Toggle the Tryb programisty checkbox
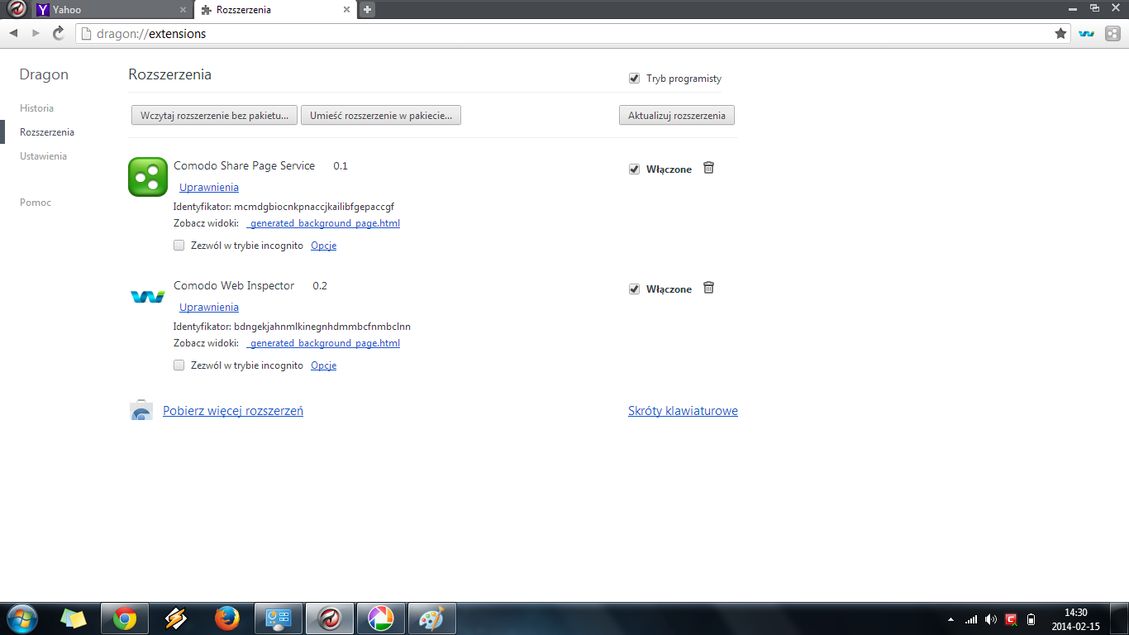 pyautogui.click(x=634, y=78)
